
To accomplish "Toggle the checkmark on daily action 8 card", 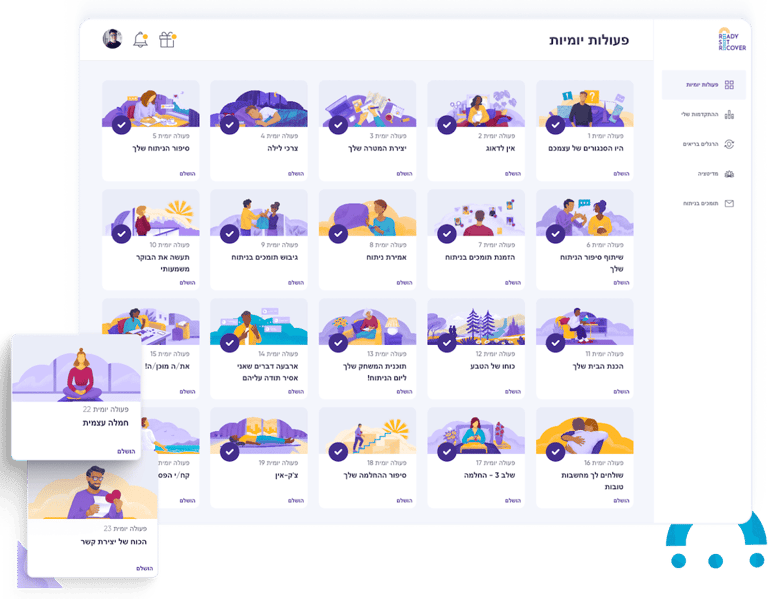I will [338, 234].
